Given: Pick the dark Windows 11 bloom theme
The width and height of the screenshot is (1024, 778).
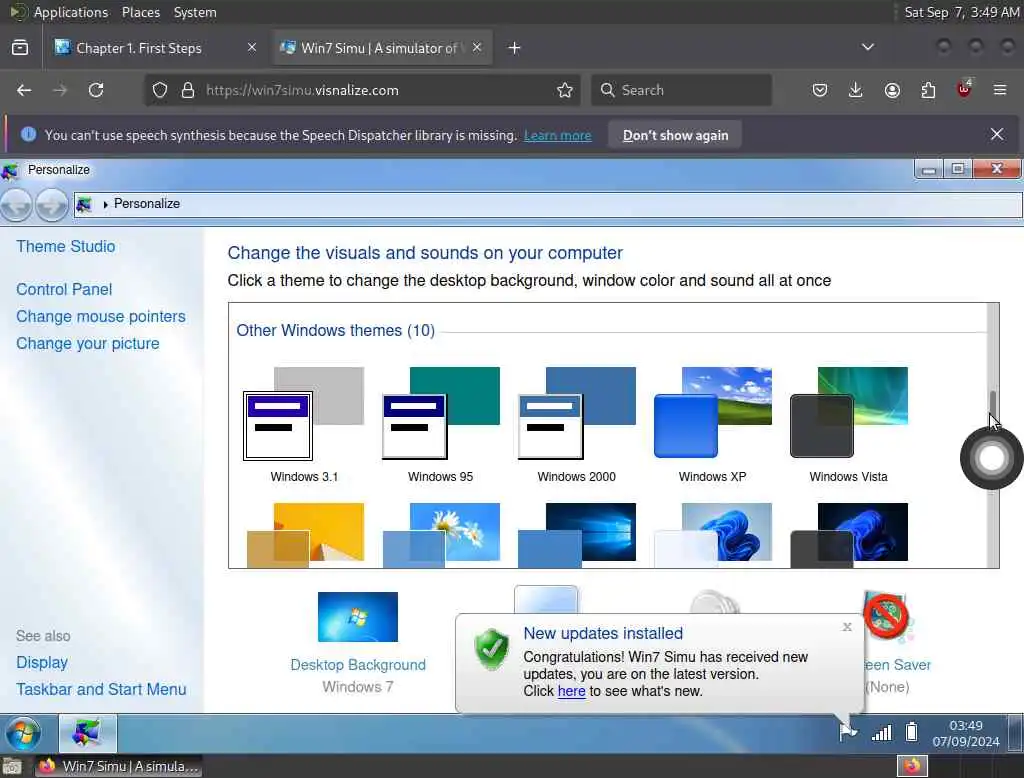Looking at the screenshot, I should [848, 534].
